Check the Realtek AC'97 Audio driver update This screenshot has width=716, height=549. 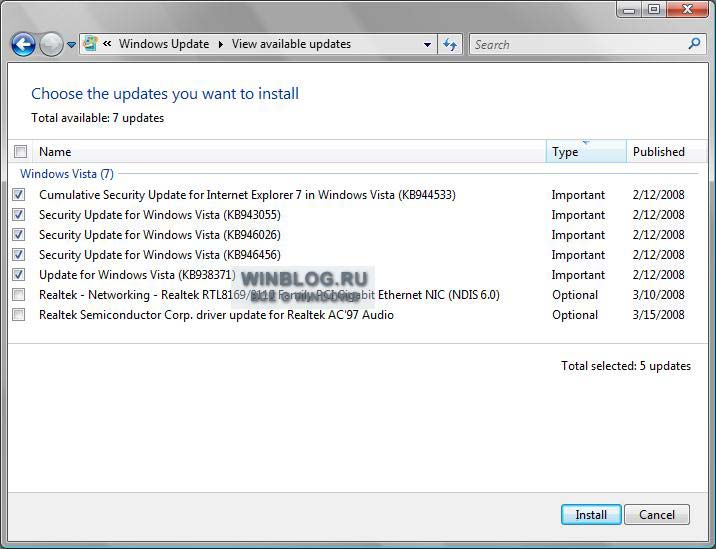click(19, 315)
